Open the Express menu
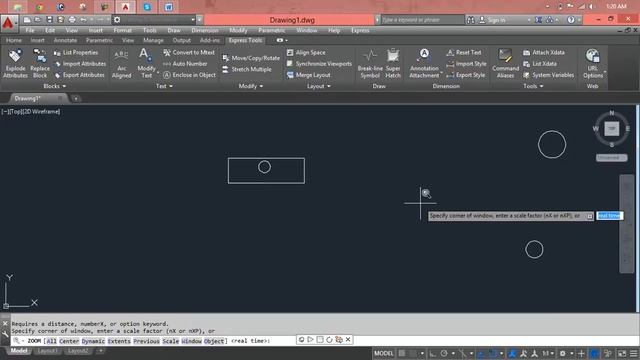The image size is (640, 360). 360,30
